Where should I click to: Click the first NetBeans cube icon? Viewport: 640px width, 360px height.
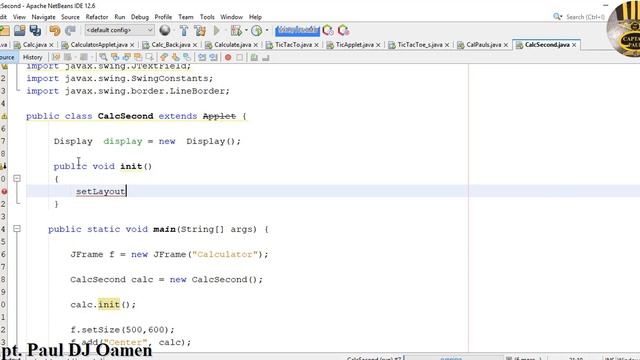[x=328, y=30]
